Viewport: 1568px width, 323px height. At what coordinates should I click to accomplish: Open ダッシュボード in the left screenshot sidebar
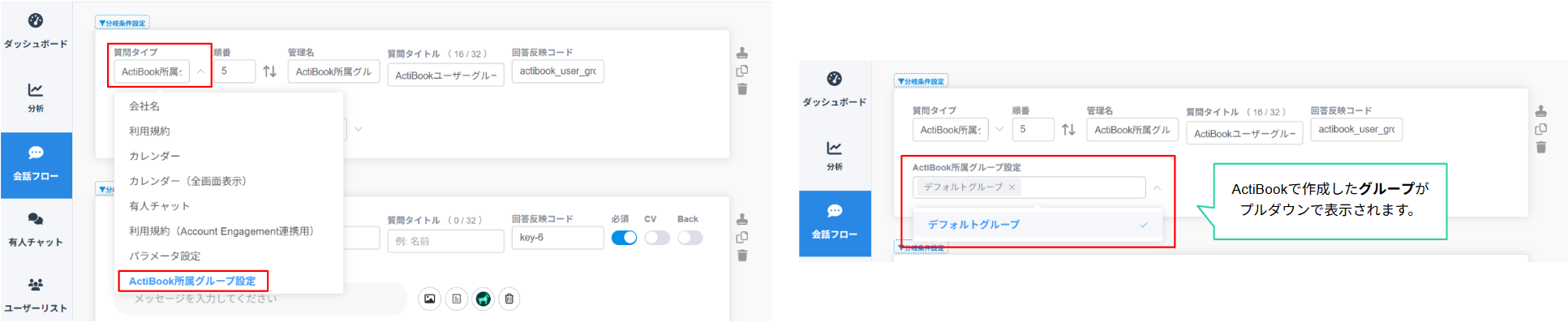coord(36,31)
